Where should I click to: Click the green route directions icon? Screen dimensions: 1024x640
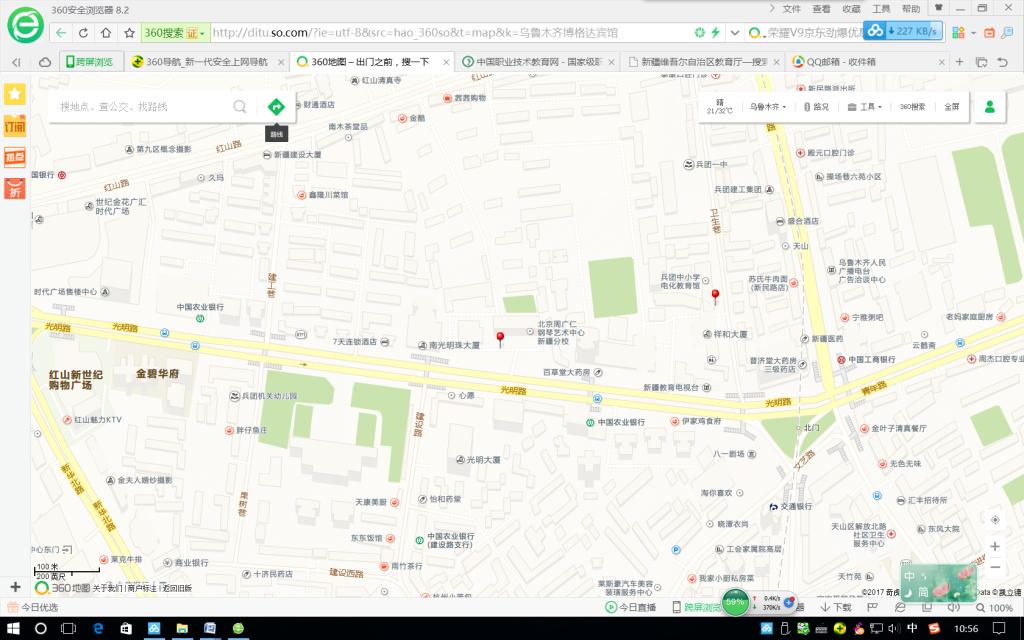tap(275, 106)
